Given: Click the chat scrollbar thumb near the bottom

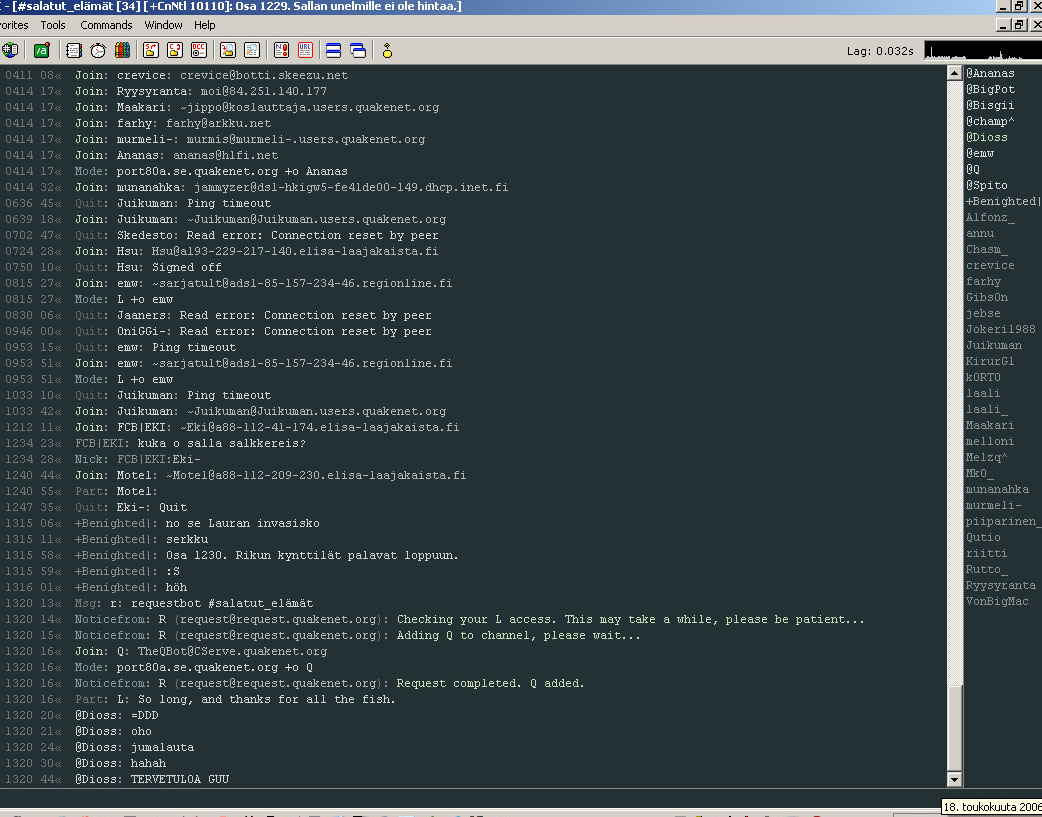Looking at the screenshot, I should (954, 729).
